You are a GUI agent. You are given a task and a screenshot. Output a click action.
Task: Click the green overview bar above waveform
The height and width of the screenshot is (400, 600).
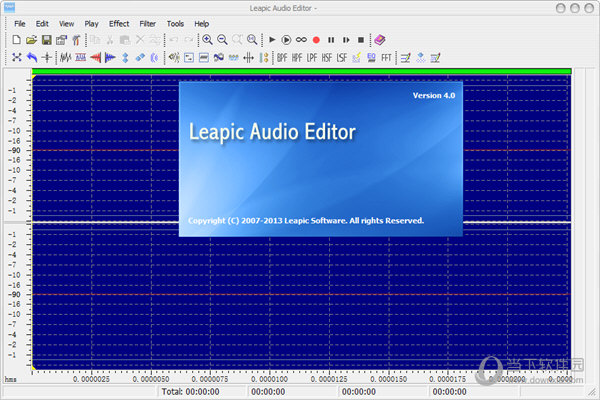(302, 71)
